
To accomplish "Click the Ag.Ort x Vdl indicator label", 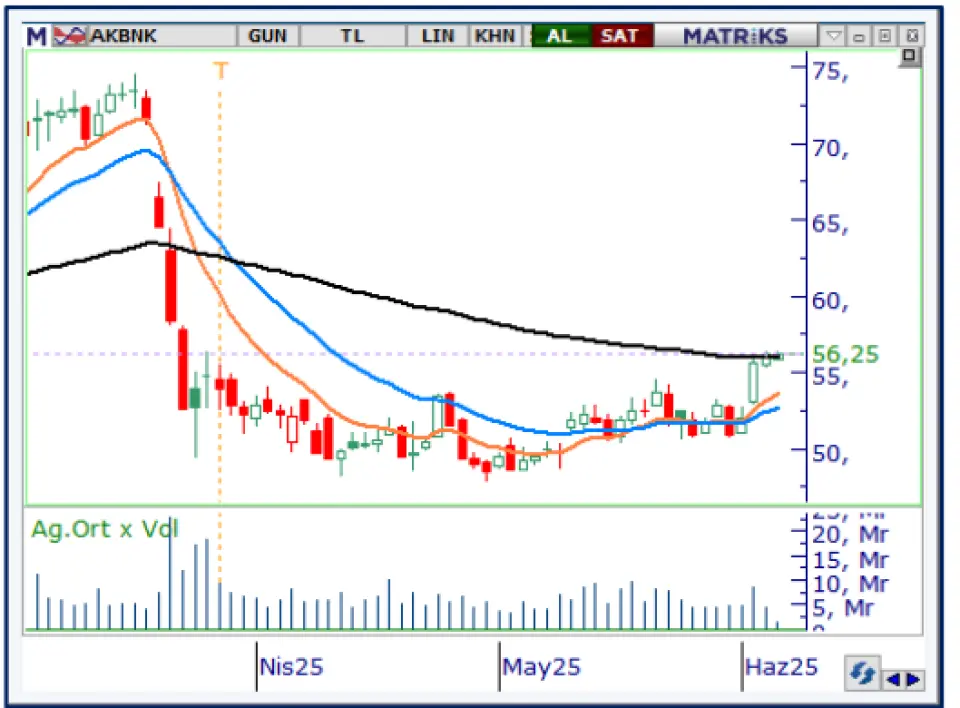I will coord(105,529).
